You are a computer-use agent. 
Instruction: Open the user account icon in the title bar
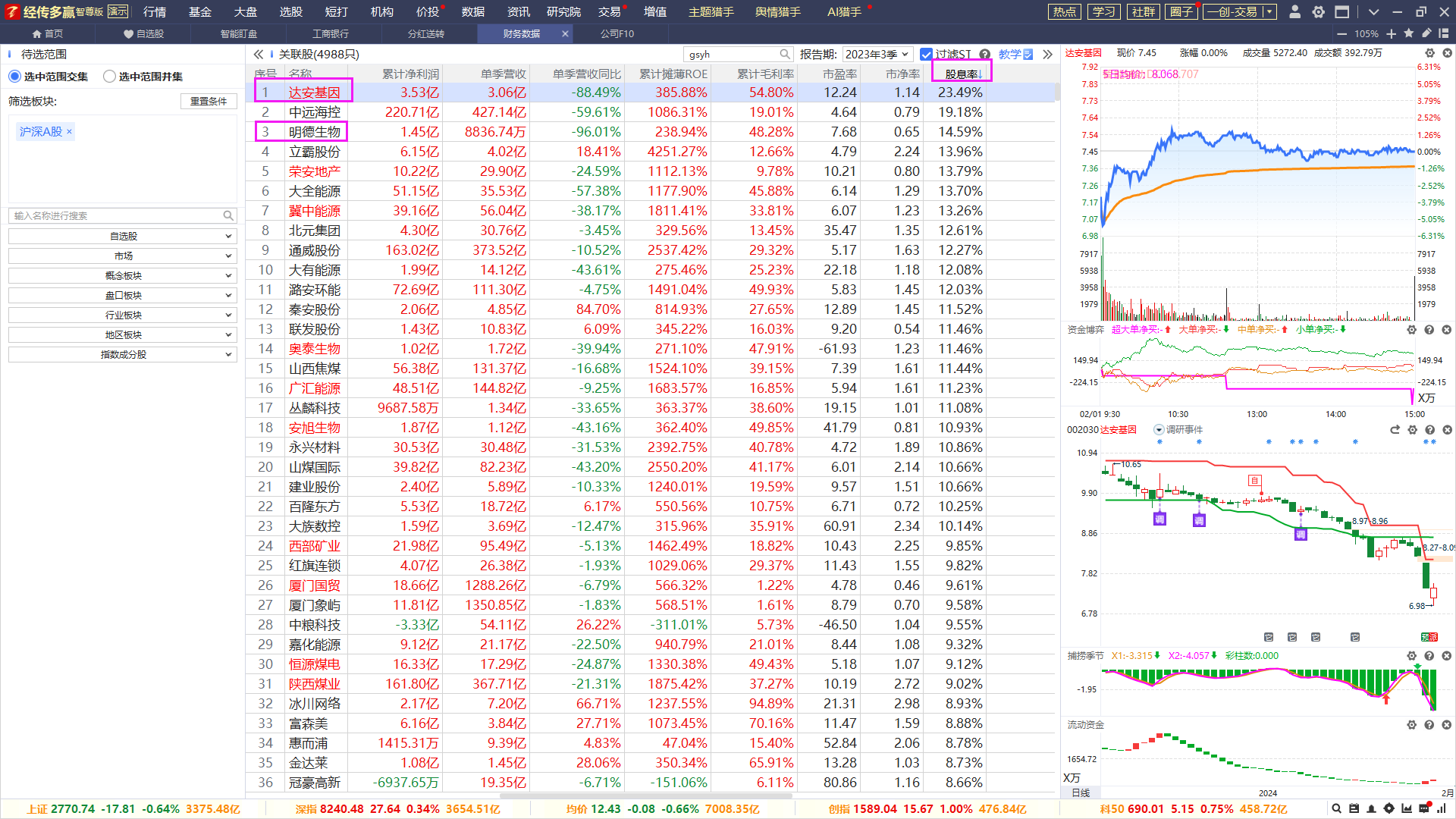1295,11
